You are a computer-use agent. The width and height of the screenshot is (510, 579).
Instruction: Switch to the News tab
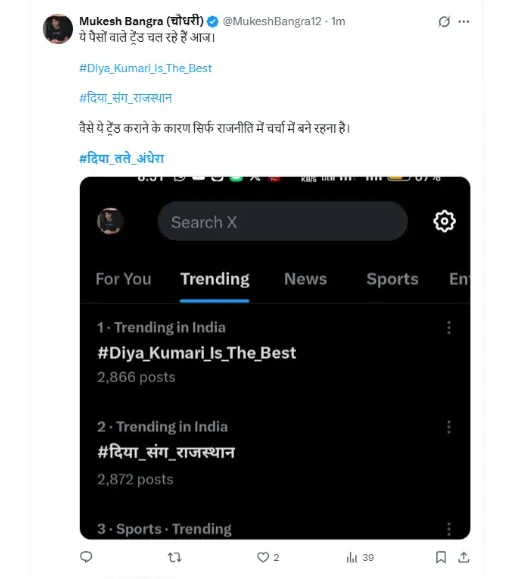(x=305, y=279)
